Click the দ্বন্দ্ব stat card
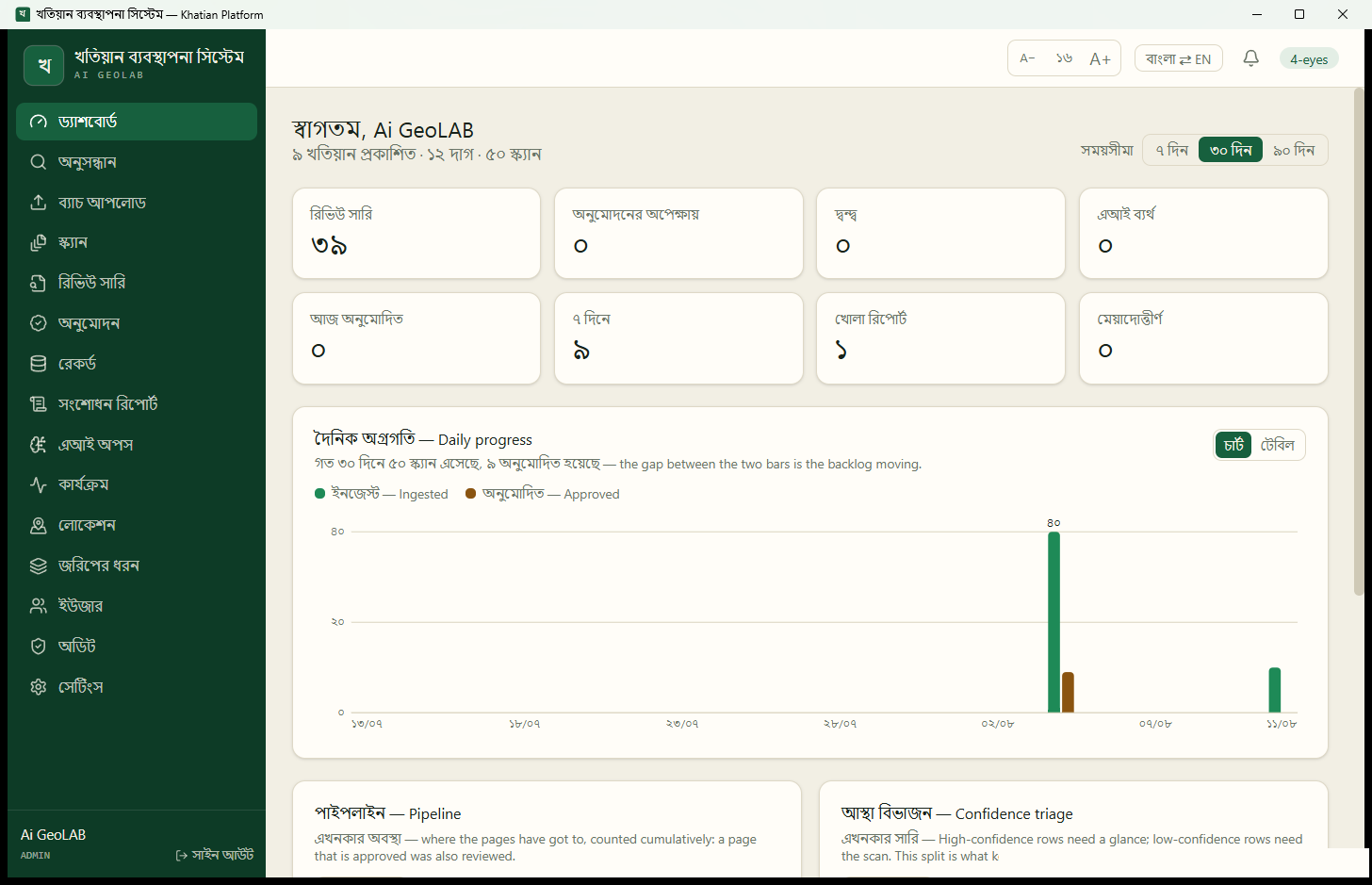This screenshot has height=885, width=1372. click(x=940, y=233)
